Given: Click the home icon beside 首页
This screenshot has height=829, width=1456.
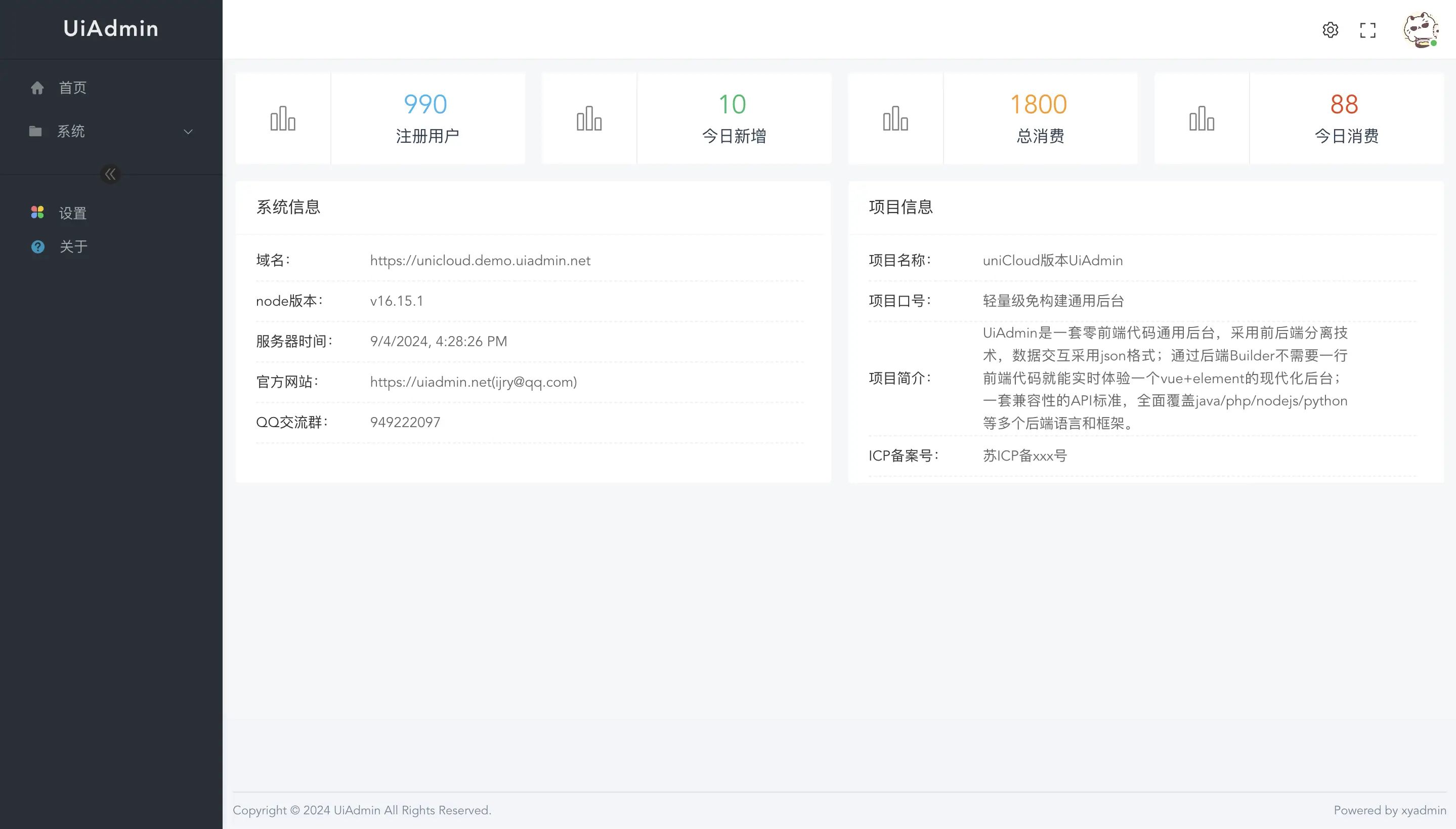Looking at the screenshot, I should [x=37, y=88].
